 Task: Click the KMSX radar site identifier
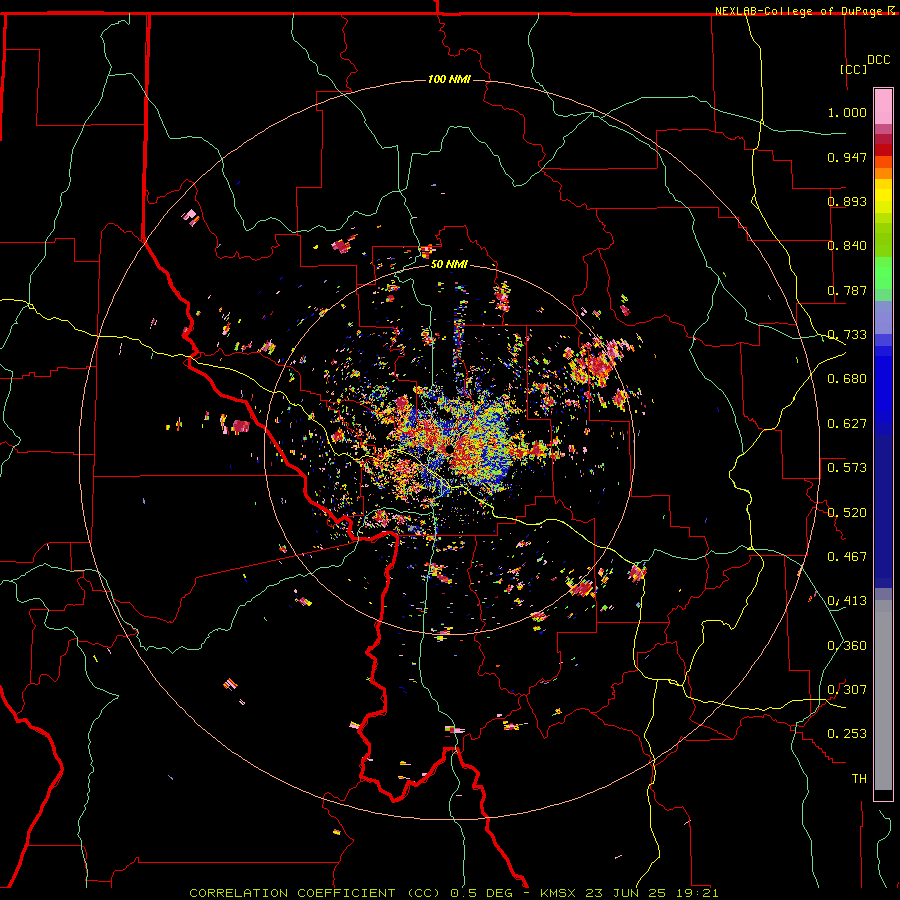tap(557, 893)
